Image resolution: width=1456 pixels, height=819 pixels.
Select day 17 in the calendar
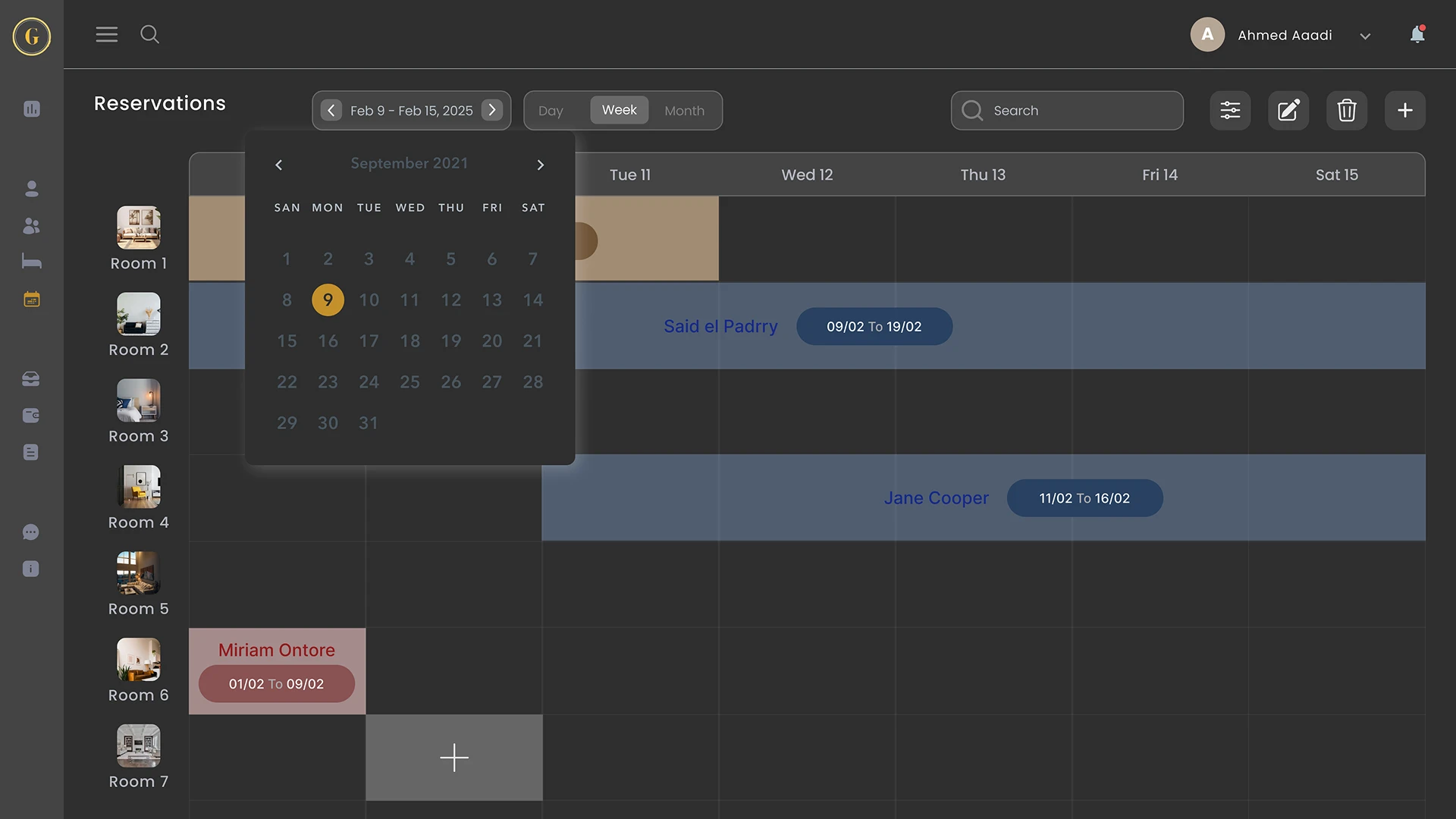pos(369,341)
